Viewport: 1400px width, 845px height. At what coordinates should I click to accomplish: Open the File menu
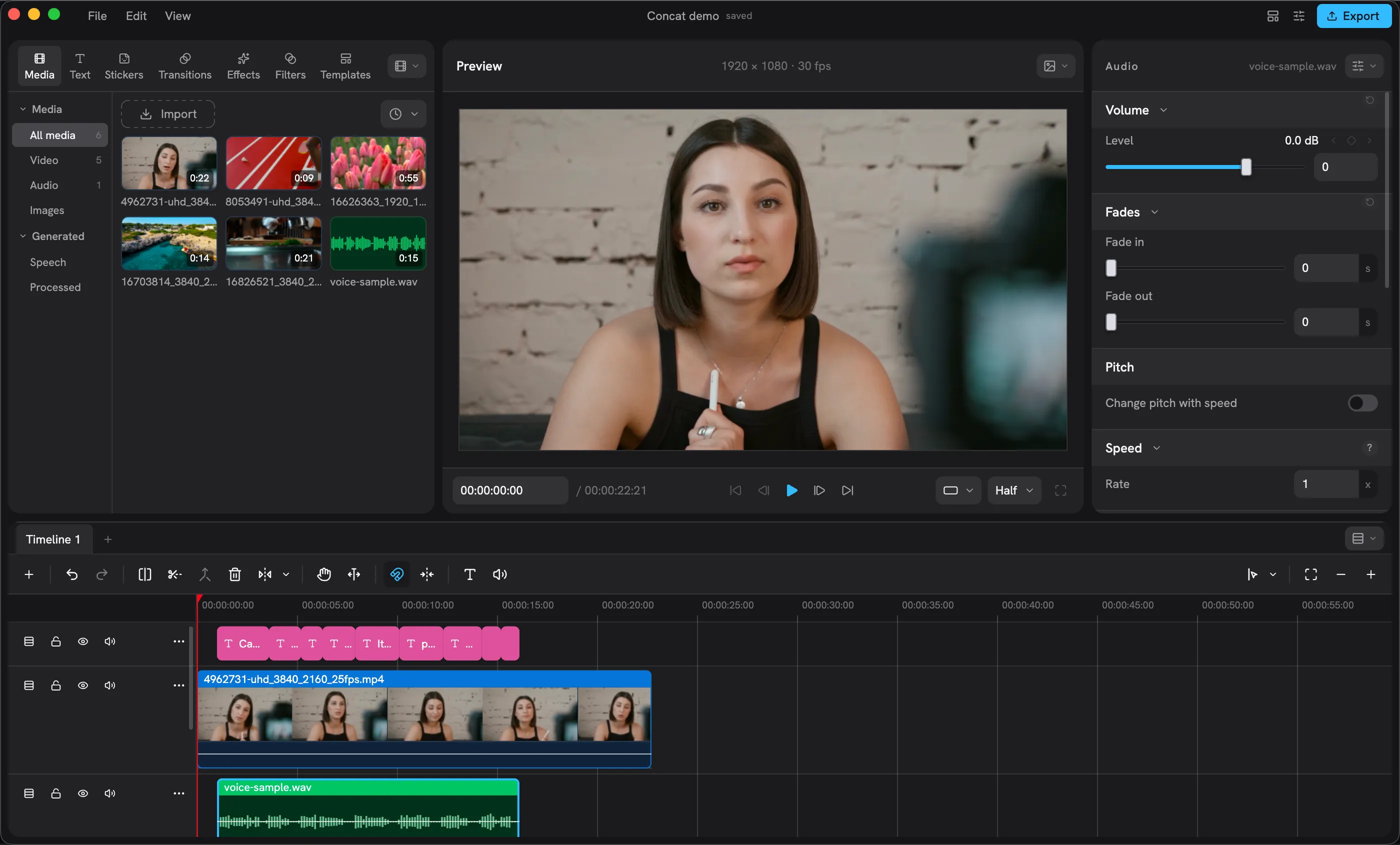[x=97, y=16]
